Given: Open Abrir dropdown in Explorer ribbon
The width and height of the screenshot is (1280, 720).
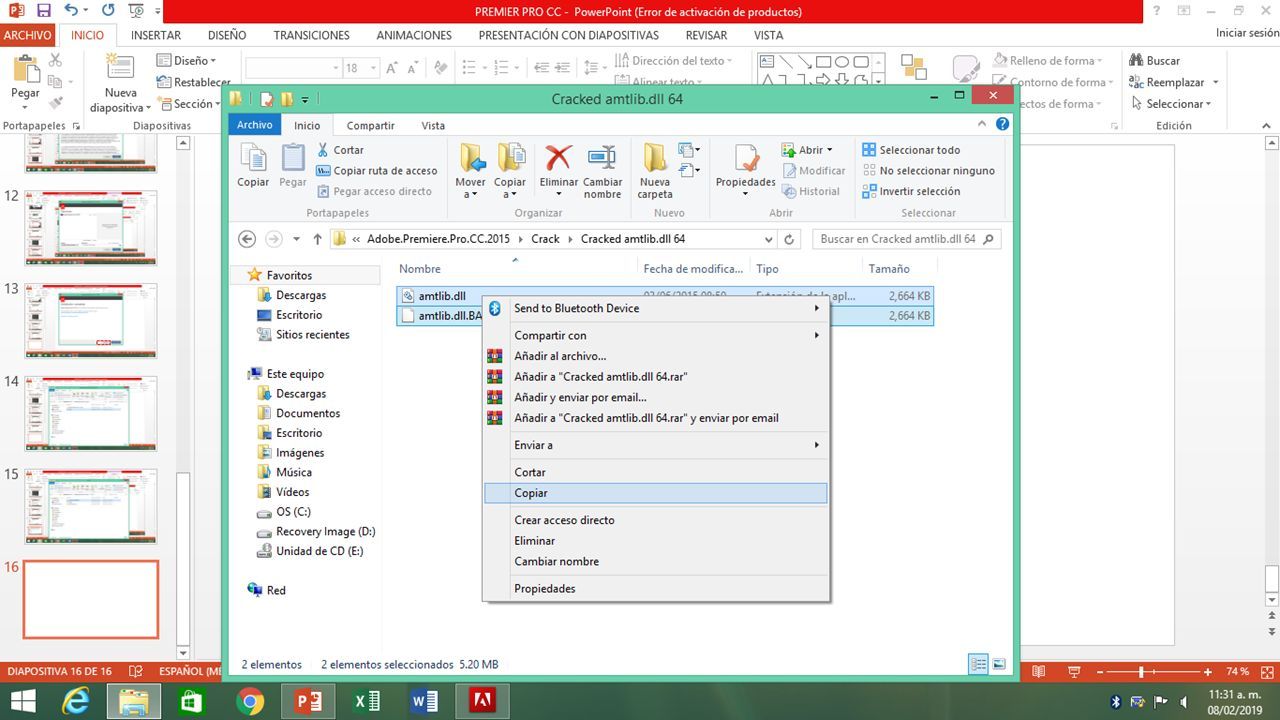Looking at the screenshot, I should tap(808, 150).
